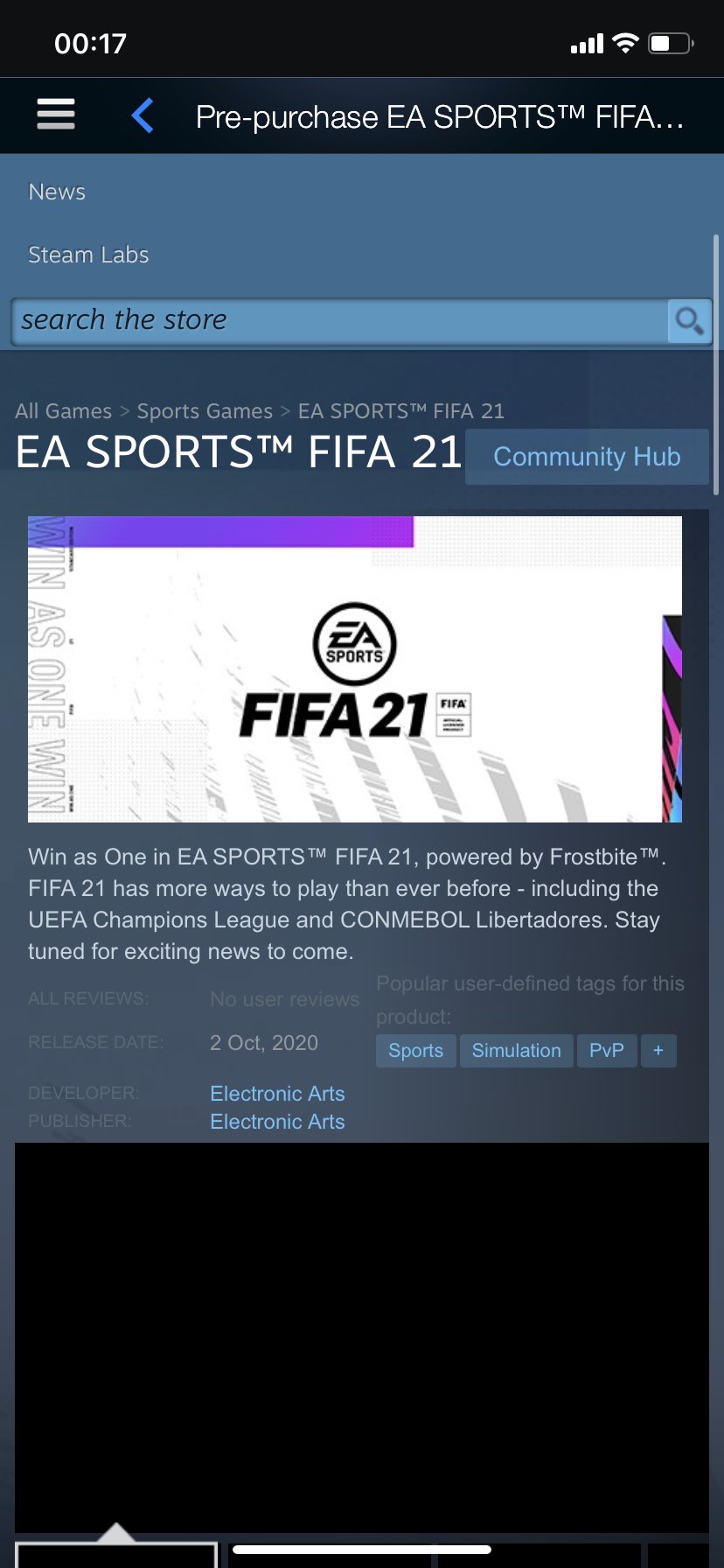Viewport: 724px width, 1568px height.
Task: Open the hamburger menu
Action: tap(55, 115)
